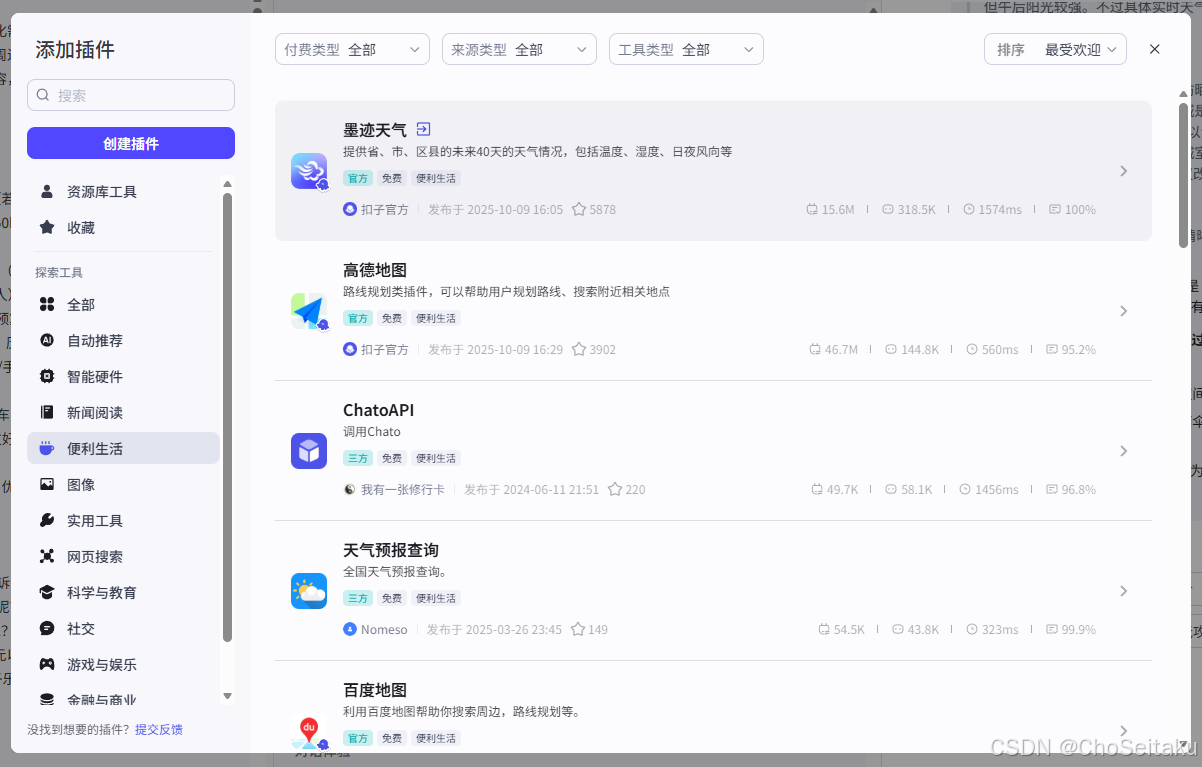Close the 添加插件 dialog
This screenshot has height=767, width=1202.
coord(1155,49)
